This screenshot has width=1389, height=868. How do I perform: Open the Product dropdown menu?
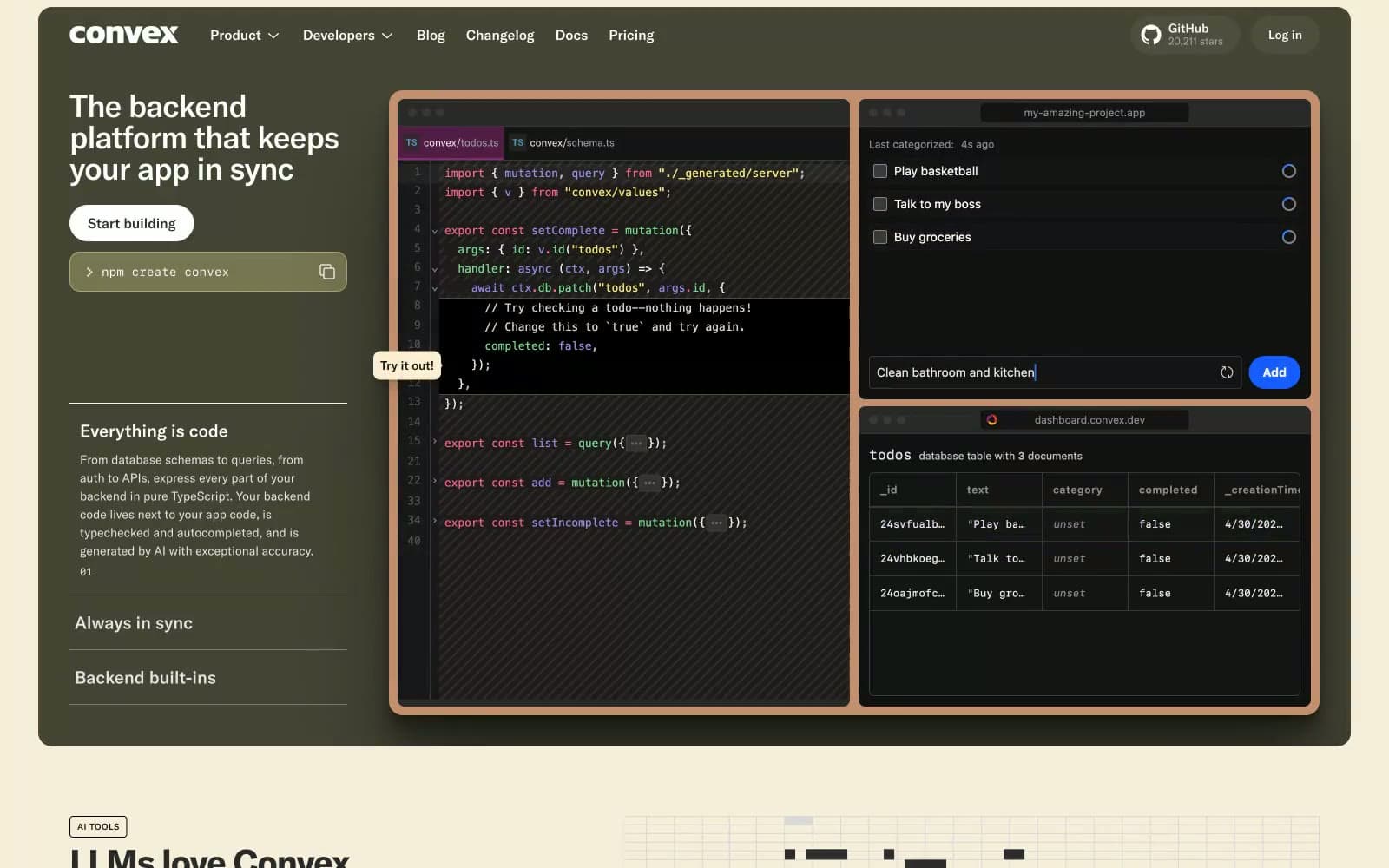click(244, 36)
